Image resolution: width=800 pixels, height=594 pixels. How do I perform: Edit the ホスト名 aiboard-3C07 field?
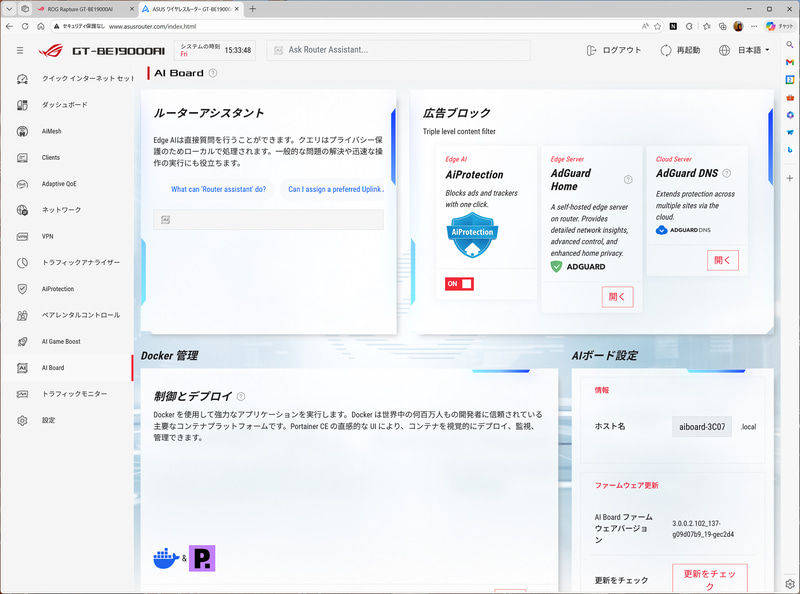click(x=702, y=427)
